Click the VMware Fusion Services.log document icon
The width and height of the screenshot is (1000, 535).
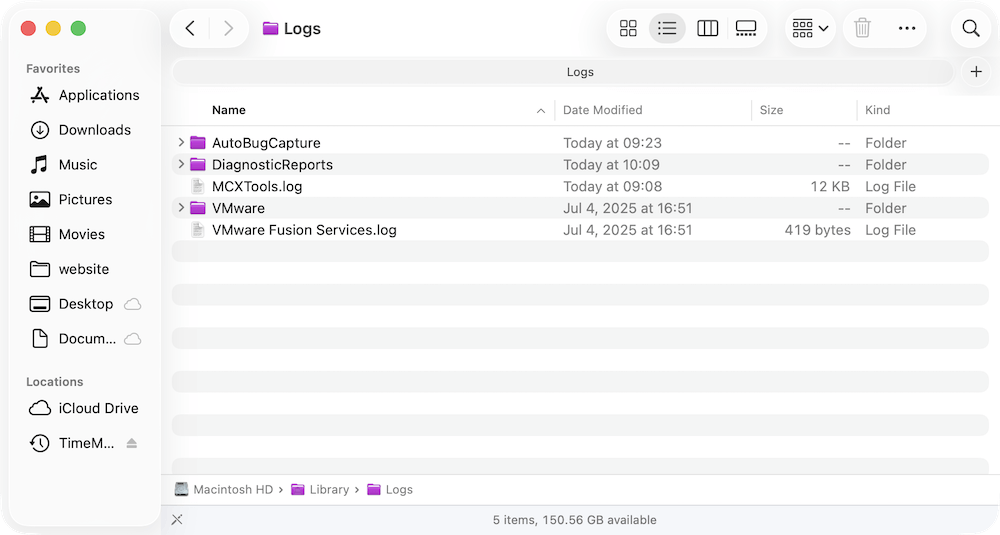click(198, 230)
